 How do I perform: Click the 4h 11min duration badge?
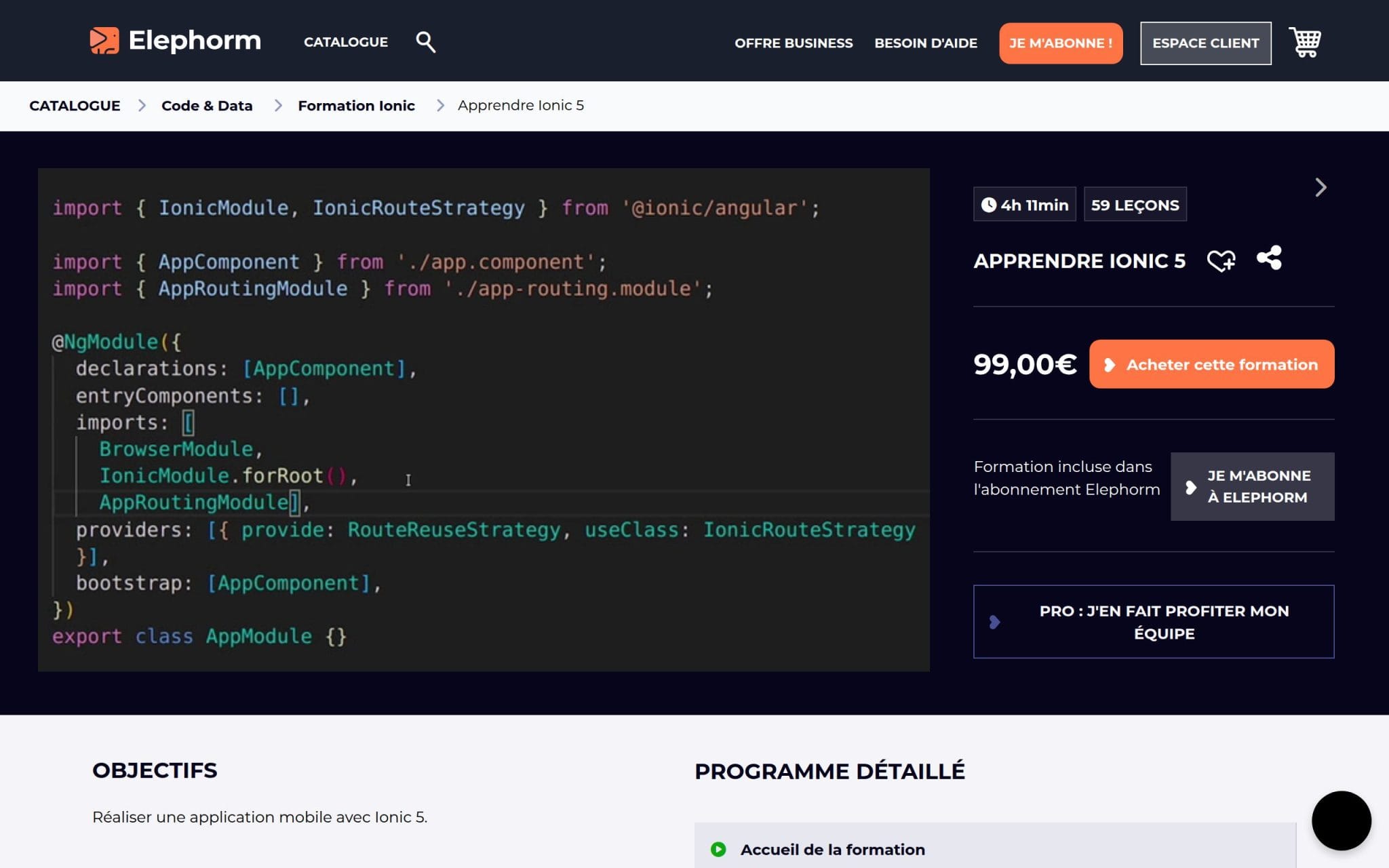(1025, 205)
